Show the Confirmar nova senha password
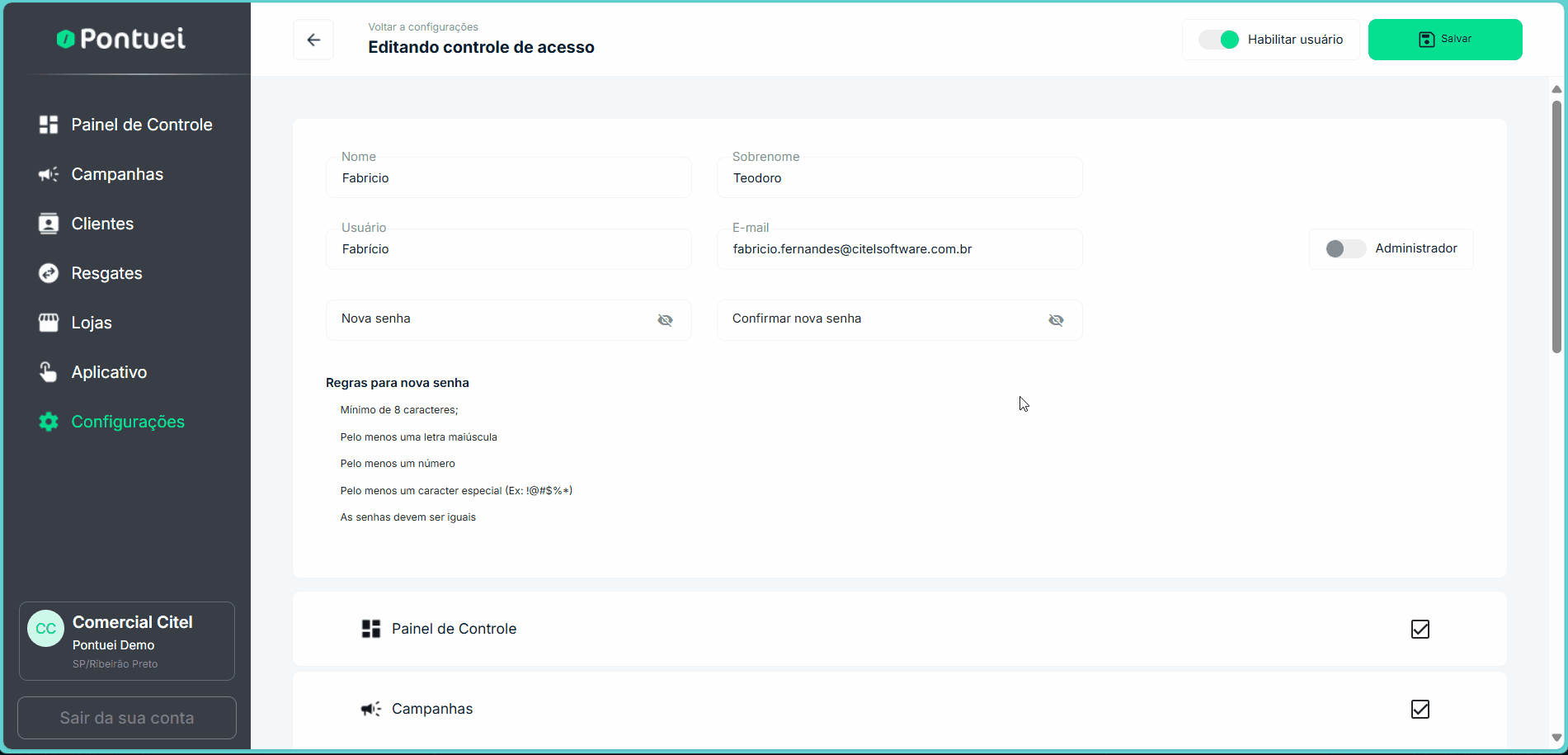Screen dimensions: 1568x755 (1056, 320)
